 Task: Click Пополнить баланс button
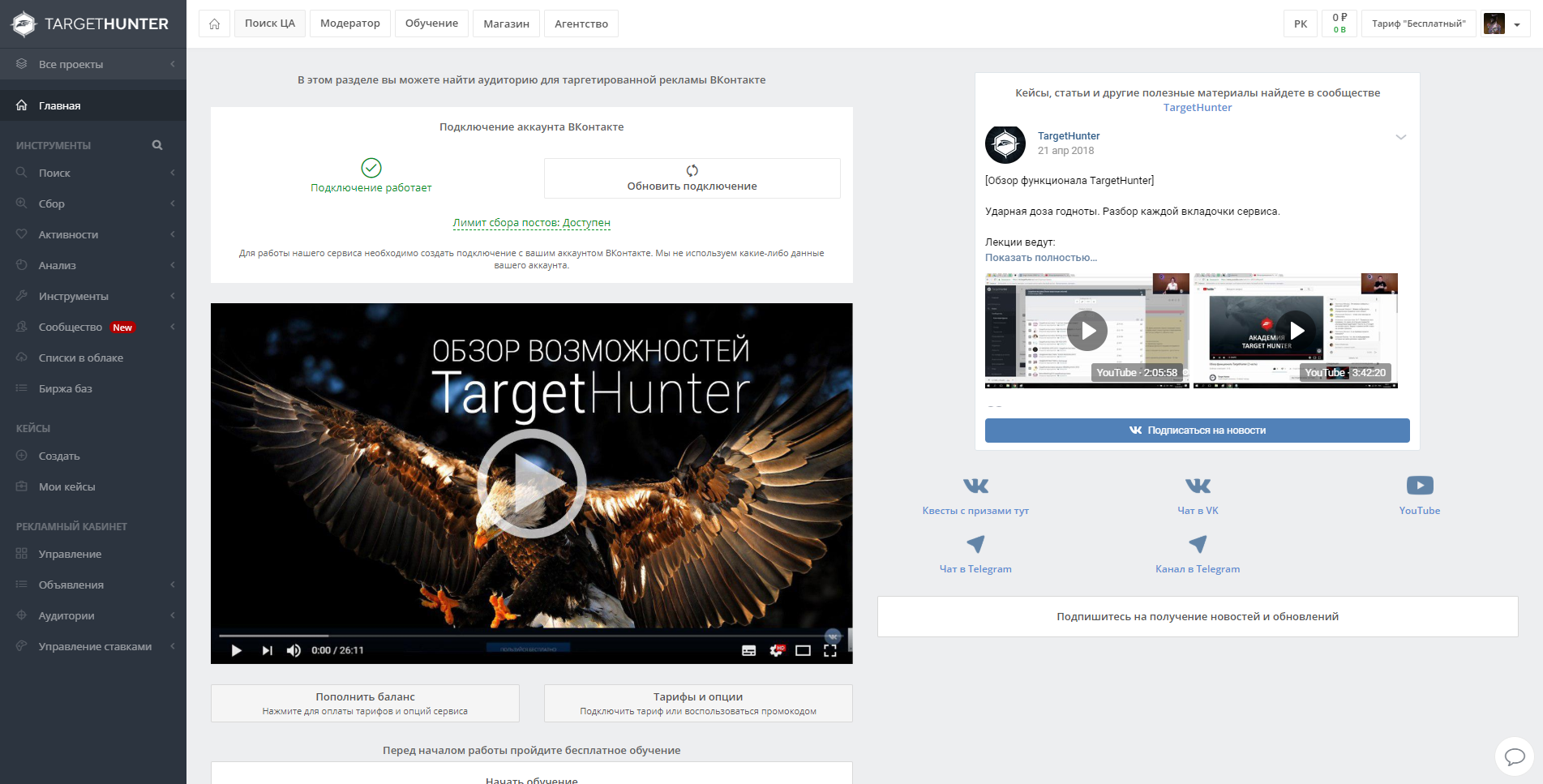click(x=365, y=703)
